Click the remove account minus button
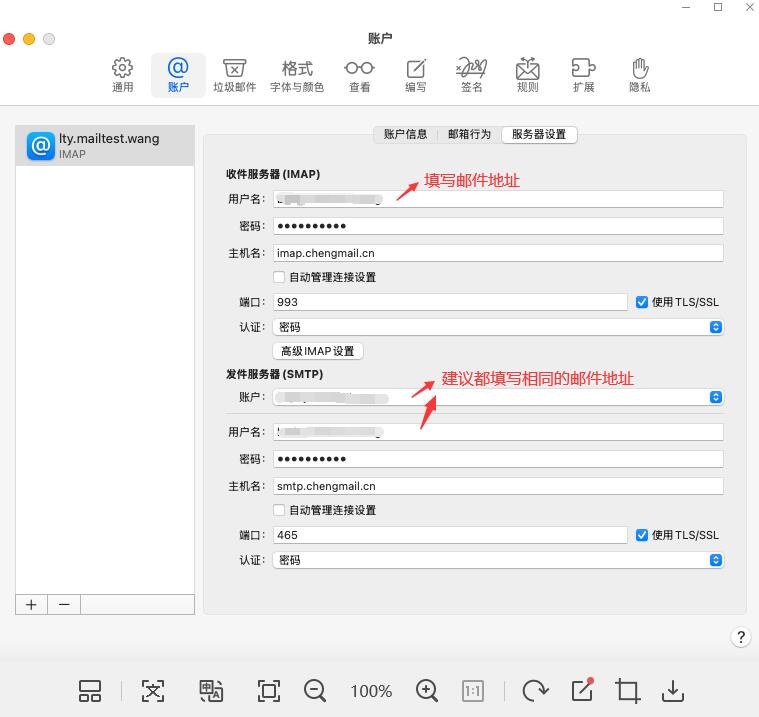Screen dimensions: 759x717 [x=64, y=605]
